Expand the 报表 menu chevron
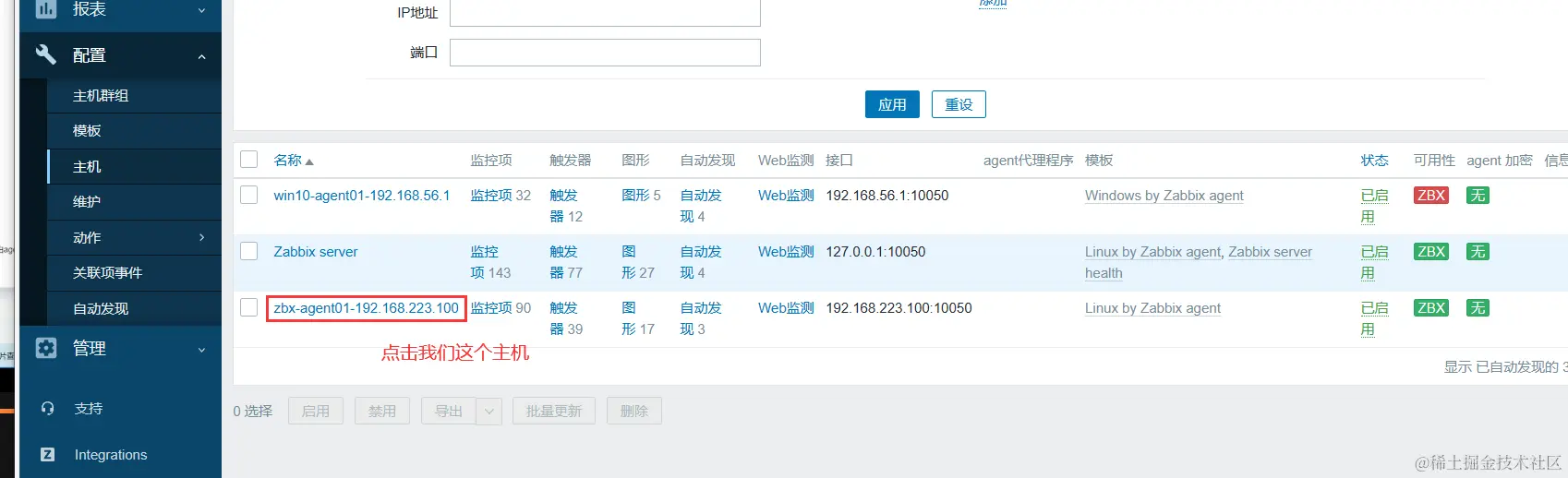Screen dimensions: 1568x478 (x=201, y=10)
